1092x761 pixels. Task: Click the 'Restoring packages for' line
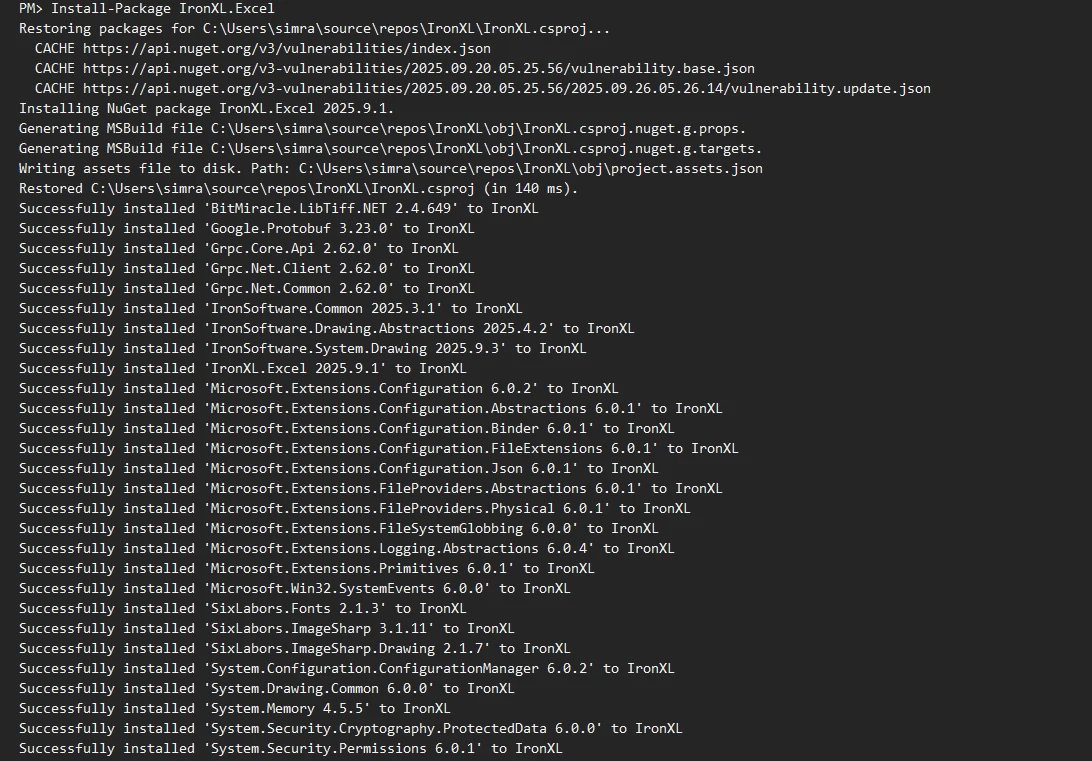pos(314,28)
